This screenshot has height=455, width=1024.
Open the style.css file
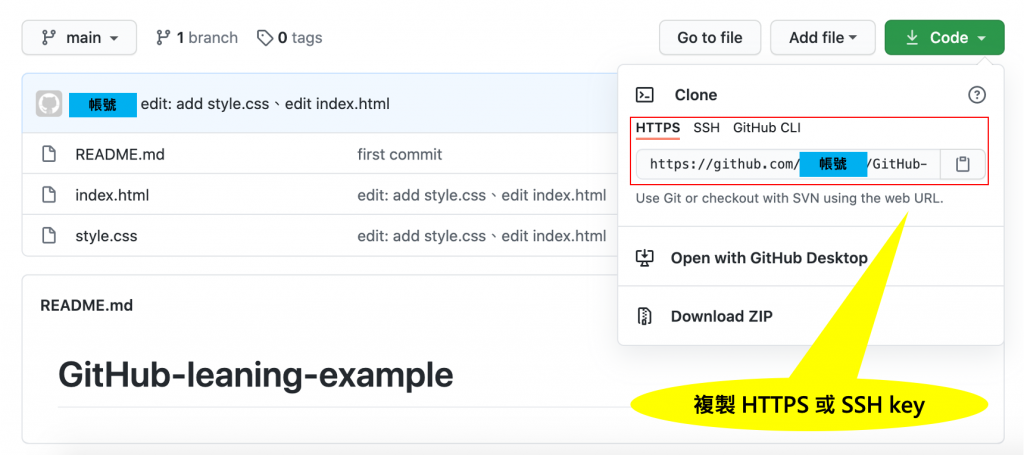pyautogui.click(x=106, y=236)
